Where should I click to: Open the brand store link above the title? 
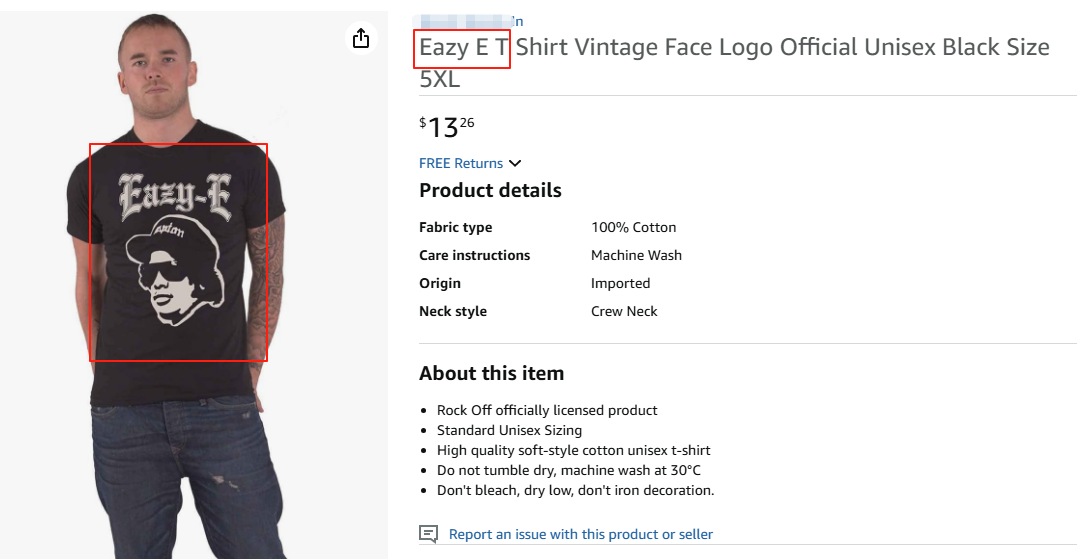(470, 21)
